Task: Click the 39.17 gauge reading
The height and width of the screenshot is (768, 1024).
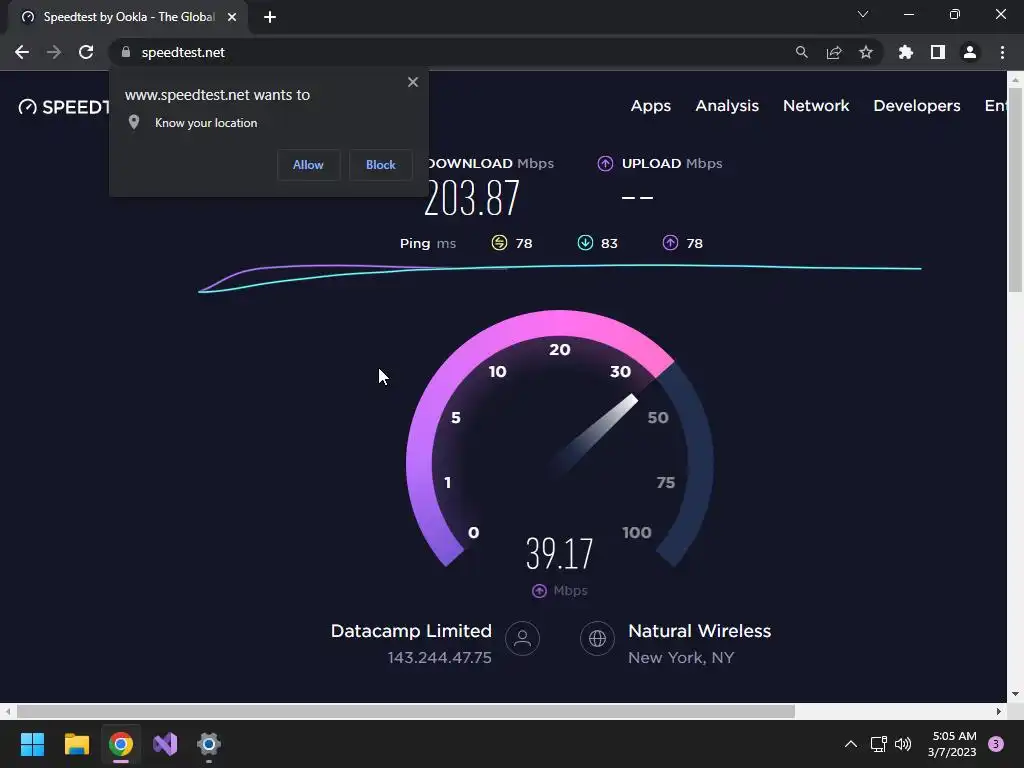Action: click(x=560, y=554)
